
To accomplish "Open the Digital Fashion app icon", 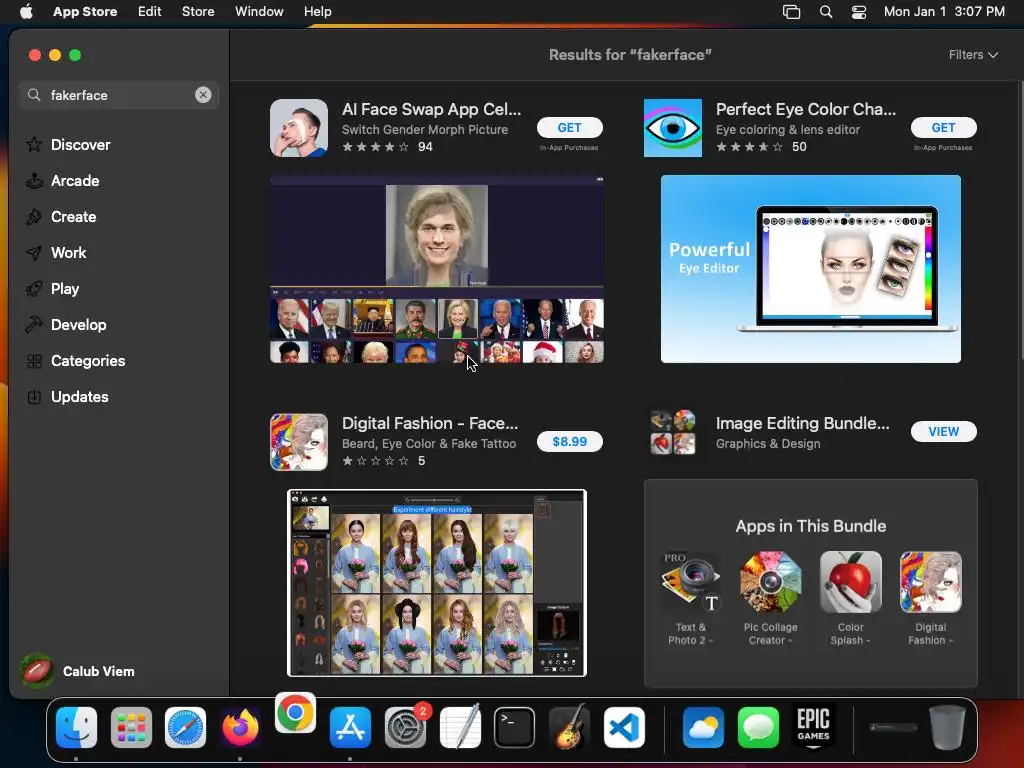I will click(298, 442).
